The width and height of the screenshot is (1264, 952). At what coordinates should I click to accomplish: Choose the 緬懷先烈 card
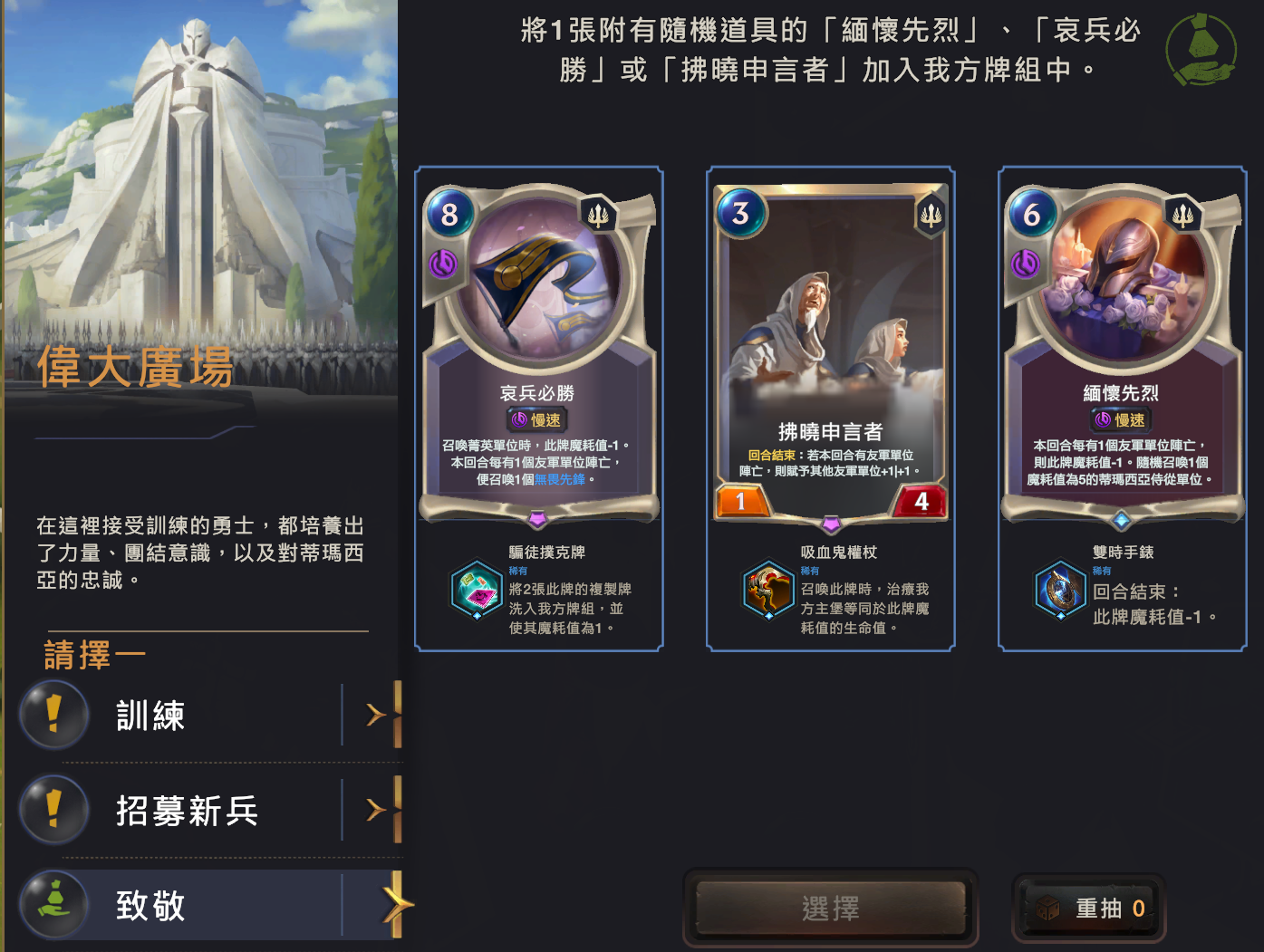(x=1123, y=409)
